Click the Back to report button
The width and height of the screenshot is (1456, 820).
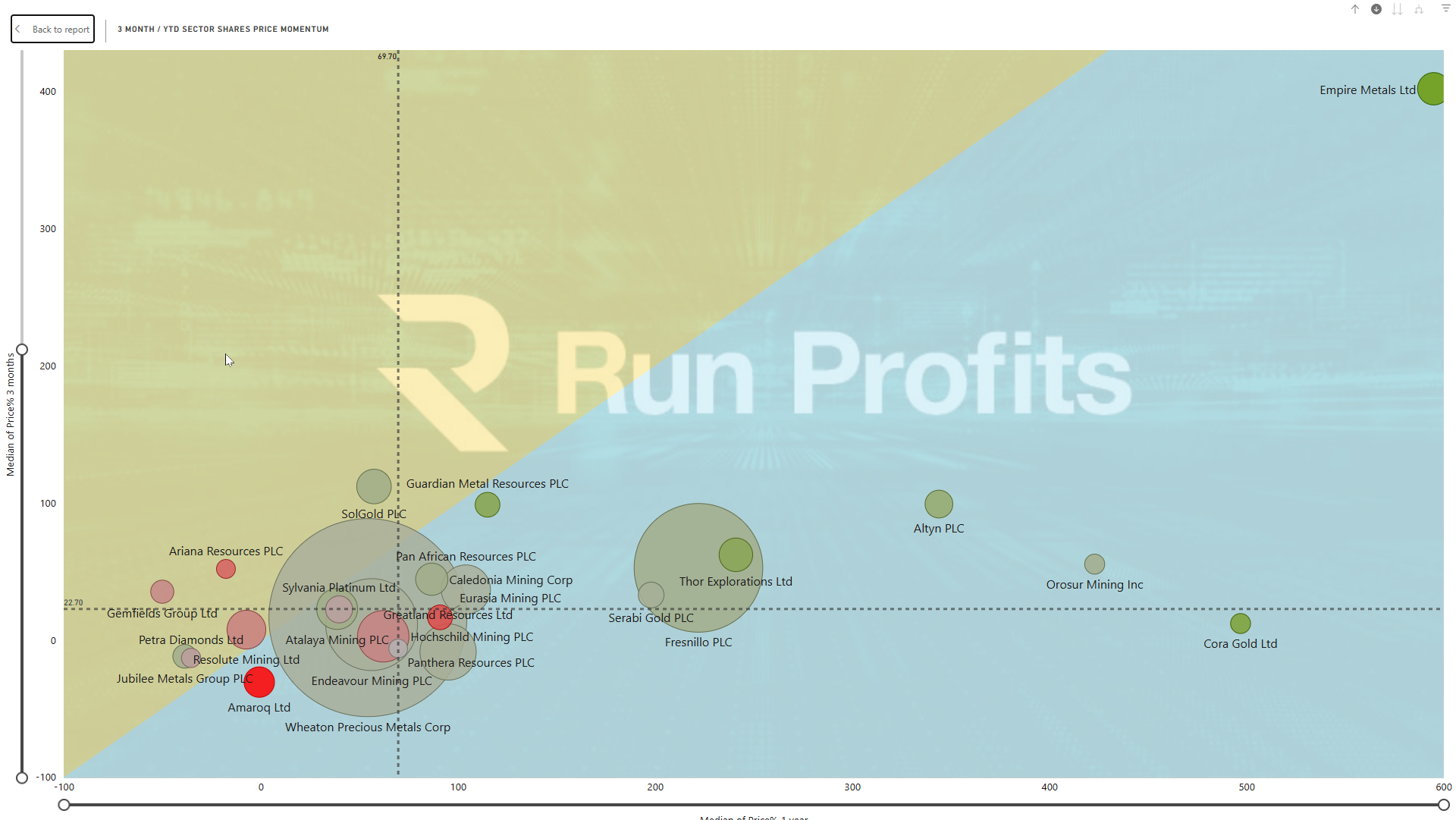pyautogui.click(x=53, y=29)
